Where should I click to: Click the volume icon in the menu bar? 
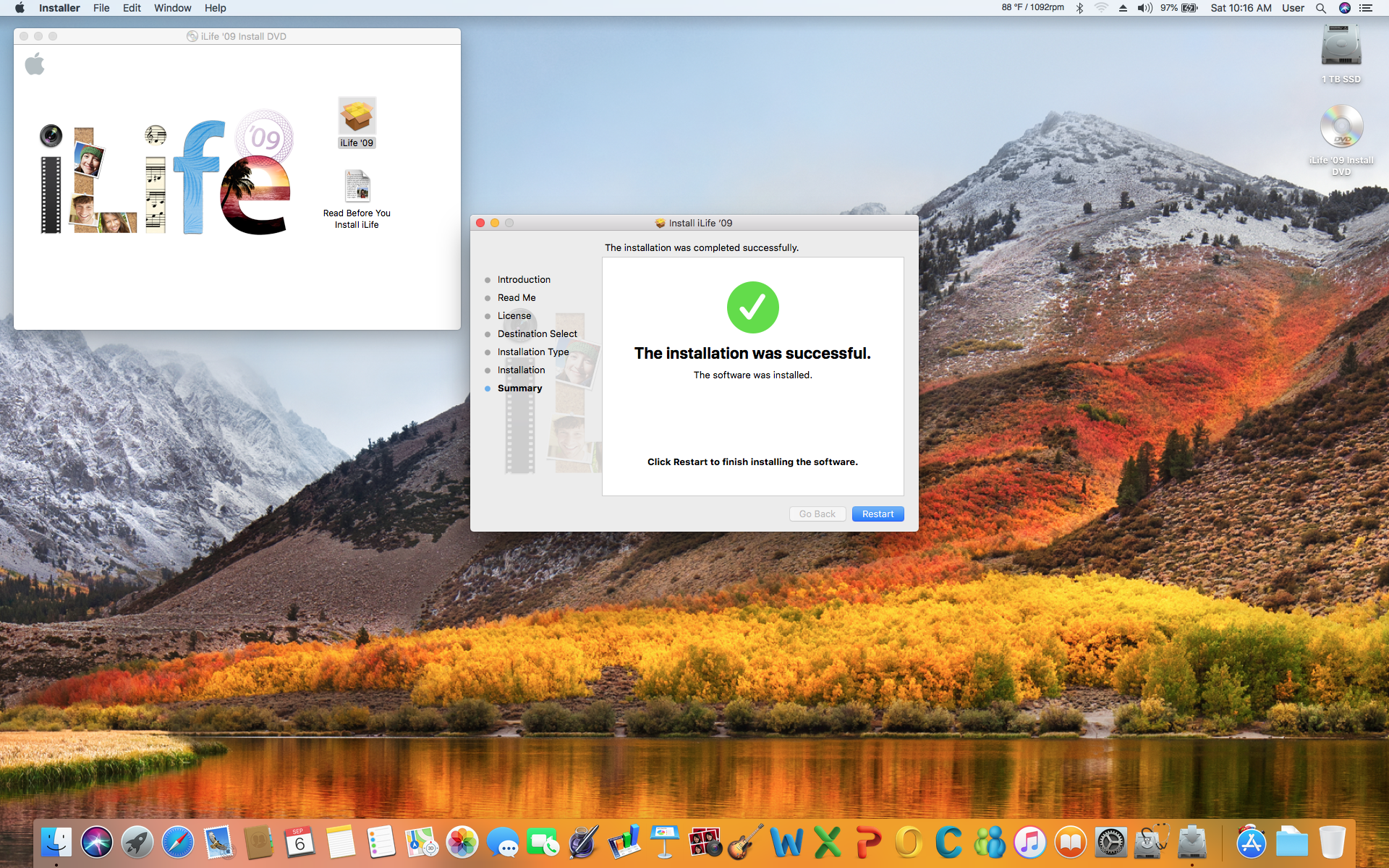(1144, 8)
